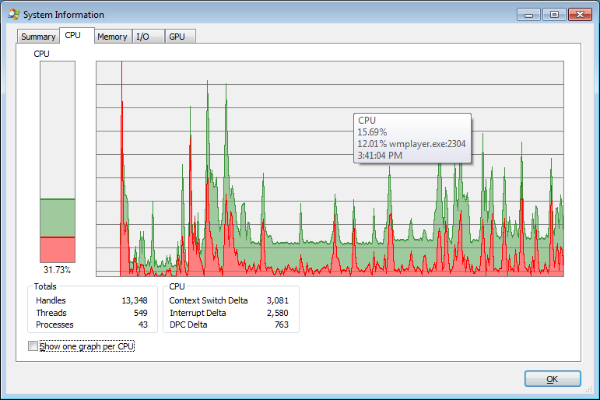Switch to the Summary tab
This screenshot has width=600, height=400.
[x=38, y=37]
